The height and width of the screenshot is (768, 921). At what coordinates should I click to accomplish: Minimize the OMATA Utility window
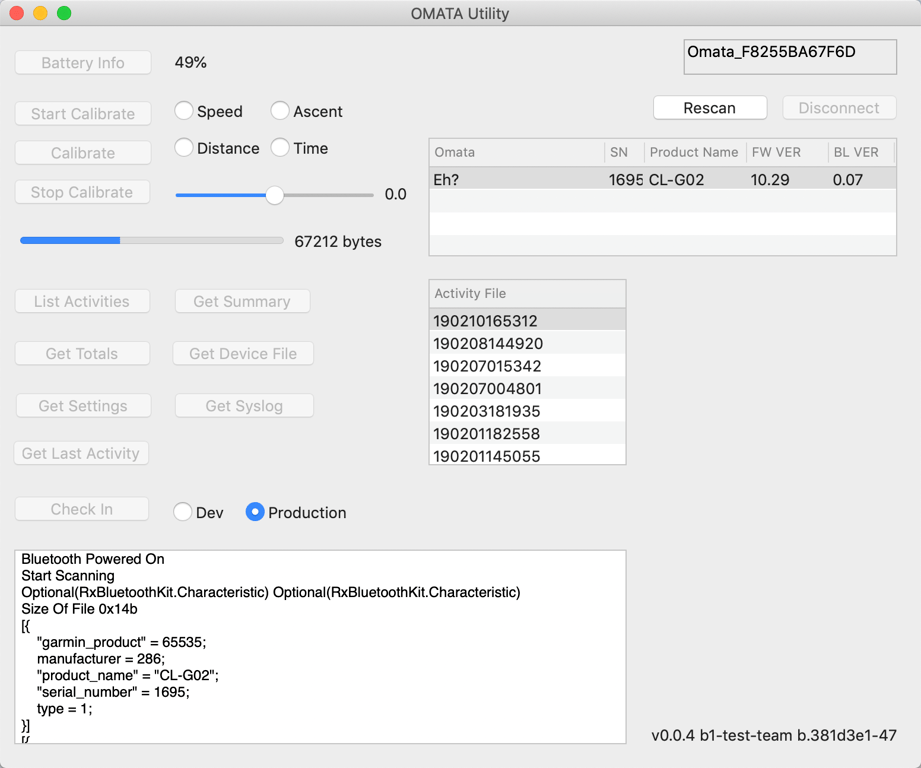point(41,13)
